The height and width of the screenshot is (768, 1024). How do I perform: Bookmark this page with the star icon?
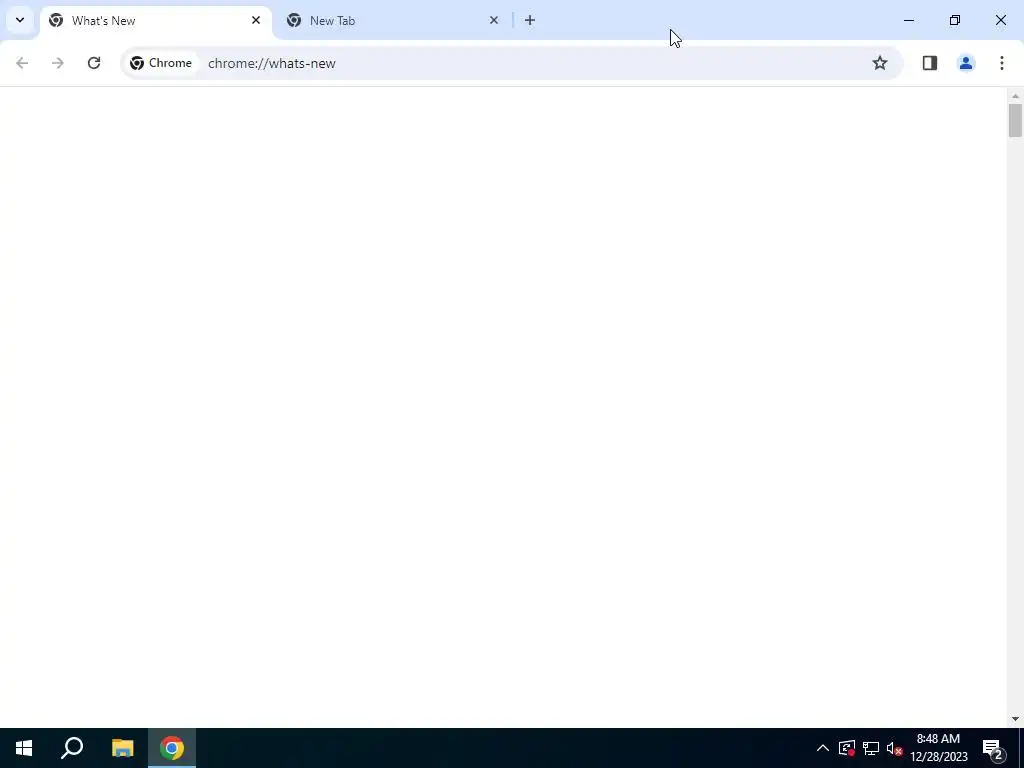point(880,63)
